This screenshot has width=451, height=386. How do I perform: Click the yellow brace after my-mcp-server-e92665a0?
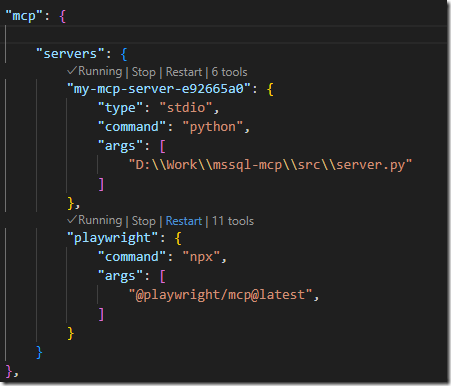tap(270, 89)
